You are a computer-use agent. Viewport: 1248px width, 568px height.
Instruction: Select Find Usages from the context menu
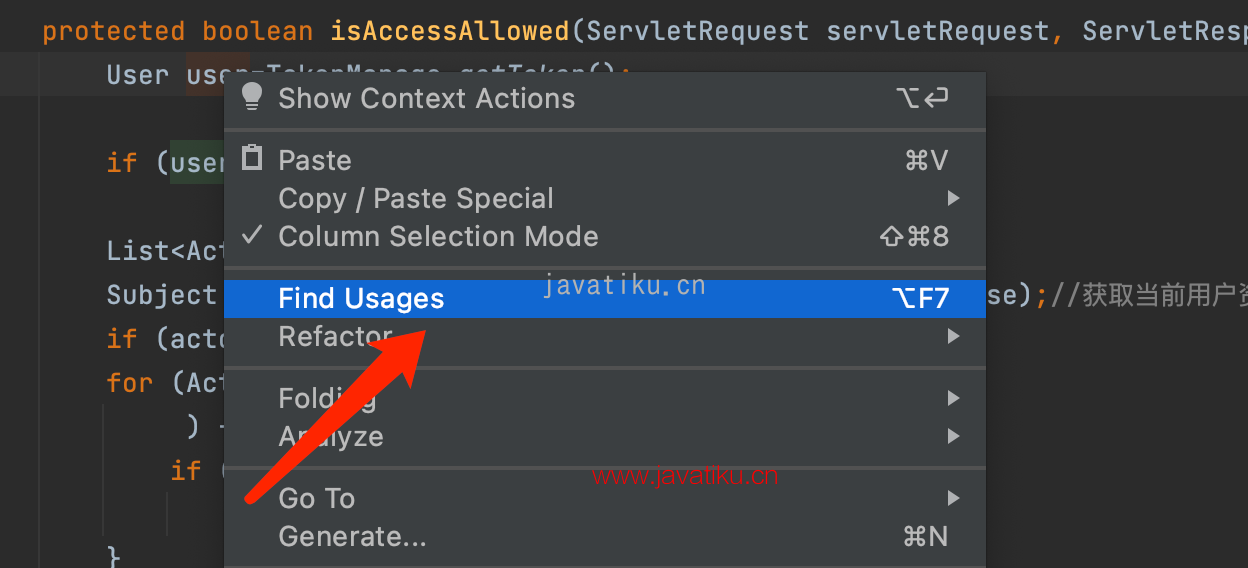pyautogui.click(x=605, y=298)
